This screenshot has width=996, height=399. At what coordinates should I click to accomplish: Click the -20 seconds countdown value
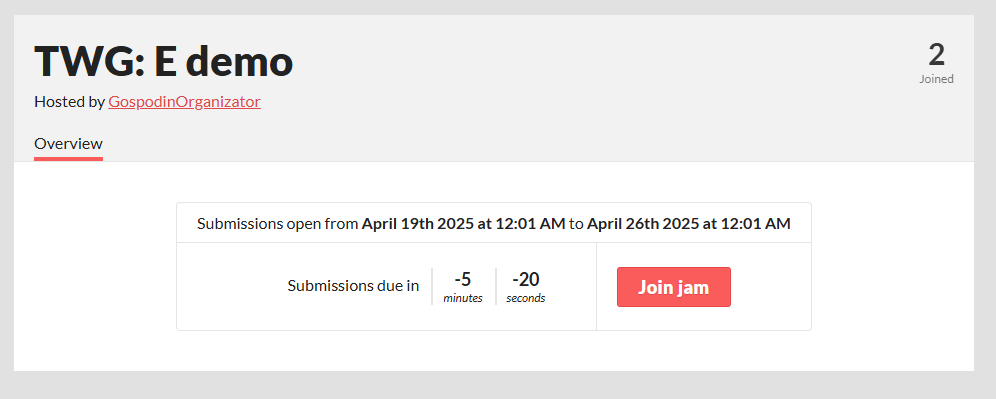[526, 279]
